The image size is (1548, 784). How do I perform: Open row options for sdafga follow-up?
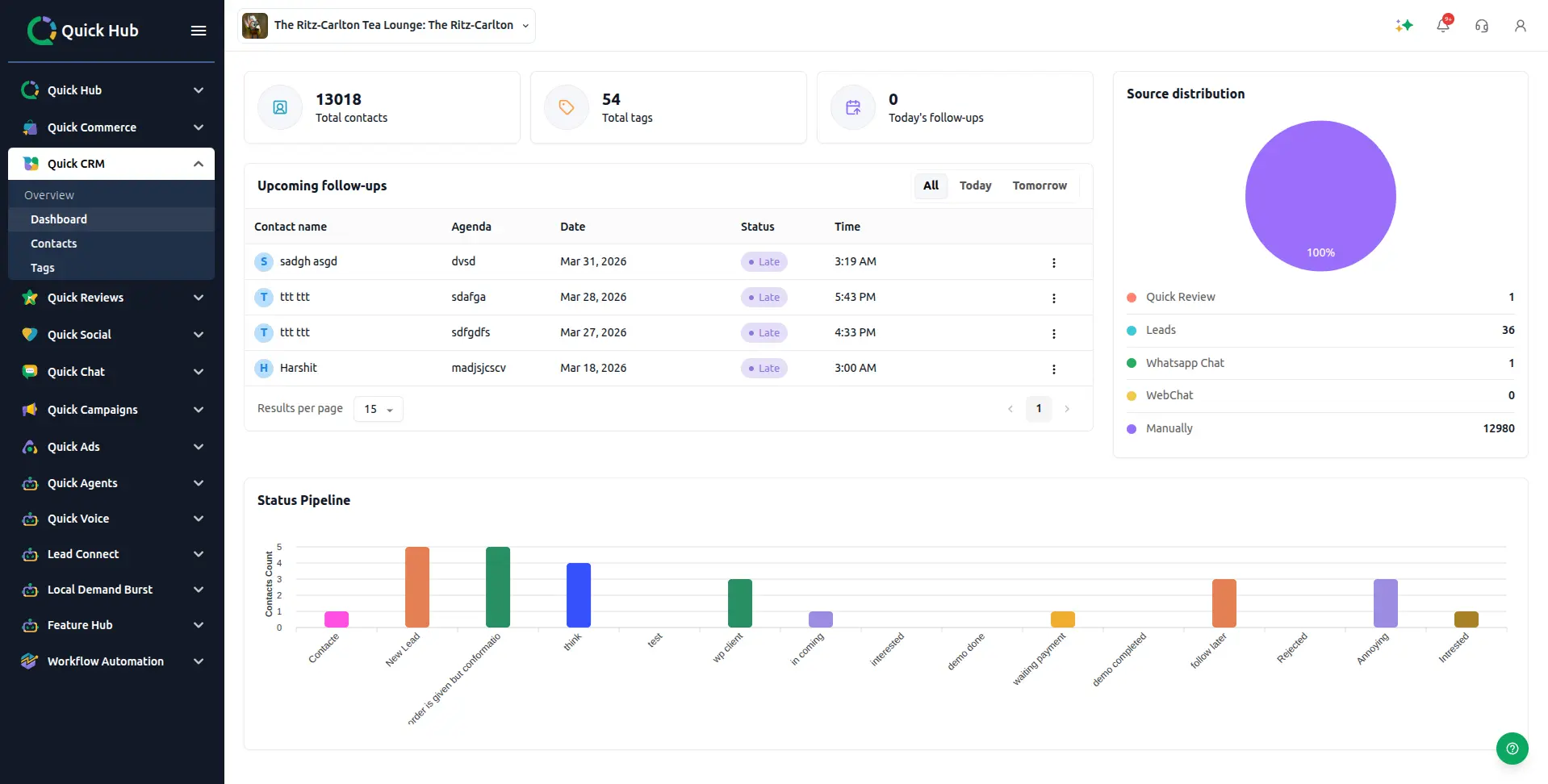[x=1053, y=298]
